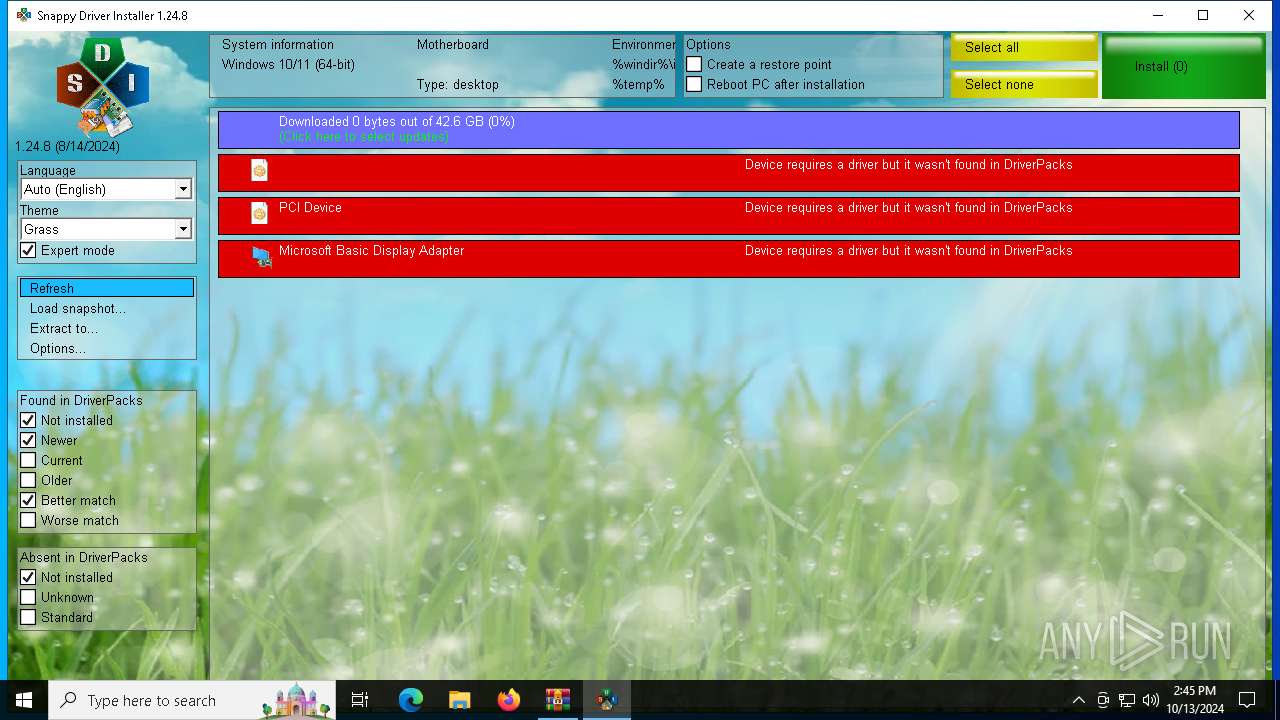This screenshot has width=1280, height=720.
Task: Click the Microsoft Basic Display Adapter icon
Action: tap(261, 257)
